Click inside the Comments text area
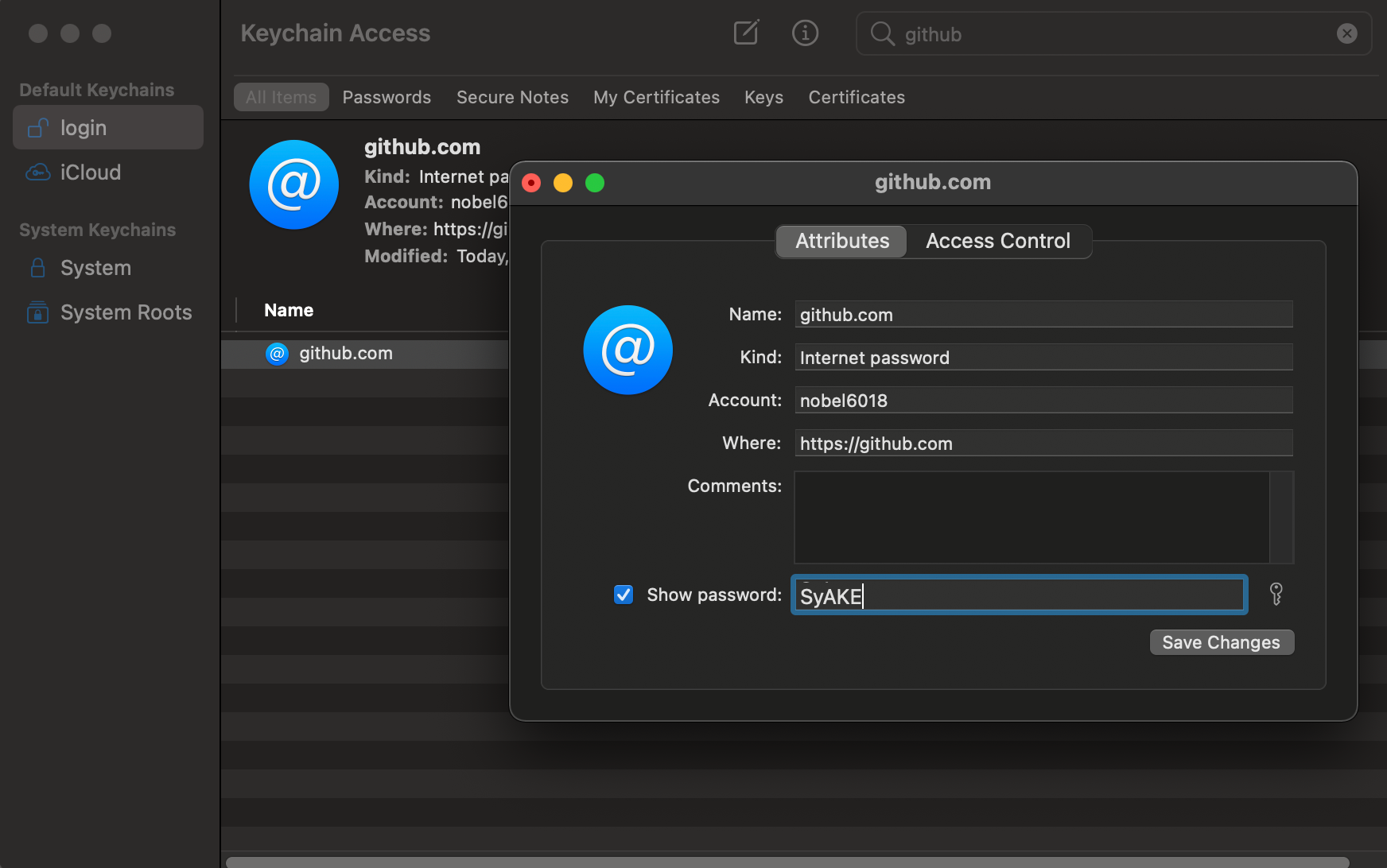1387x868 pixels. pyautogui.click(x=1032, y=517)
